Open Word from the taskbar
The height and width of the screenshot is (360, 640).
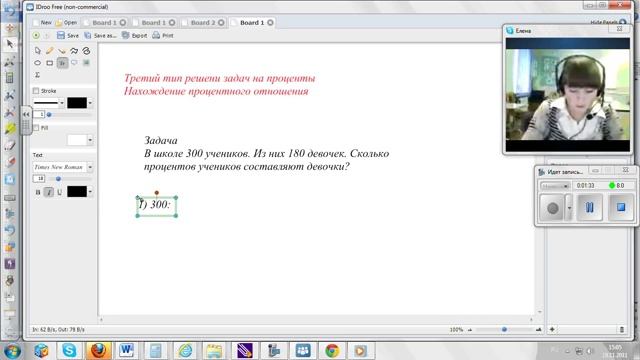pos(127,350)
